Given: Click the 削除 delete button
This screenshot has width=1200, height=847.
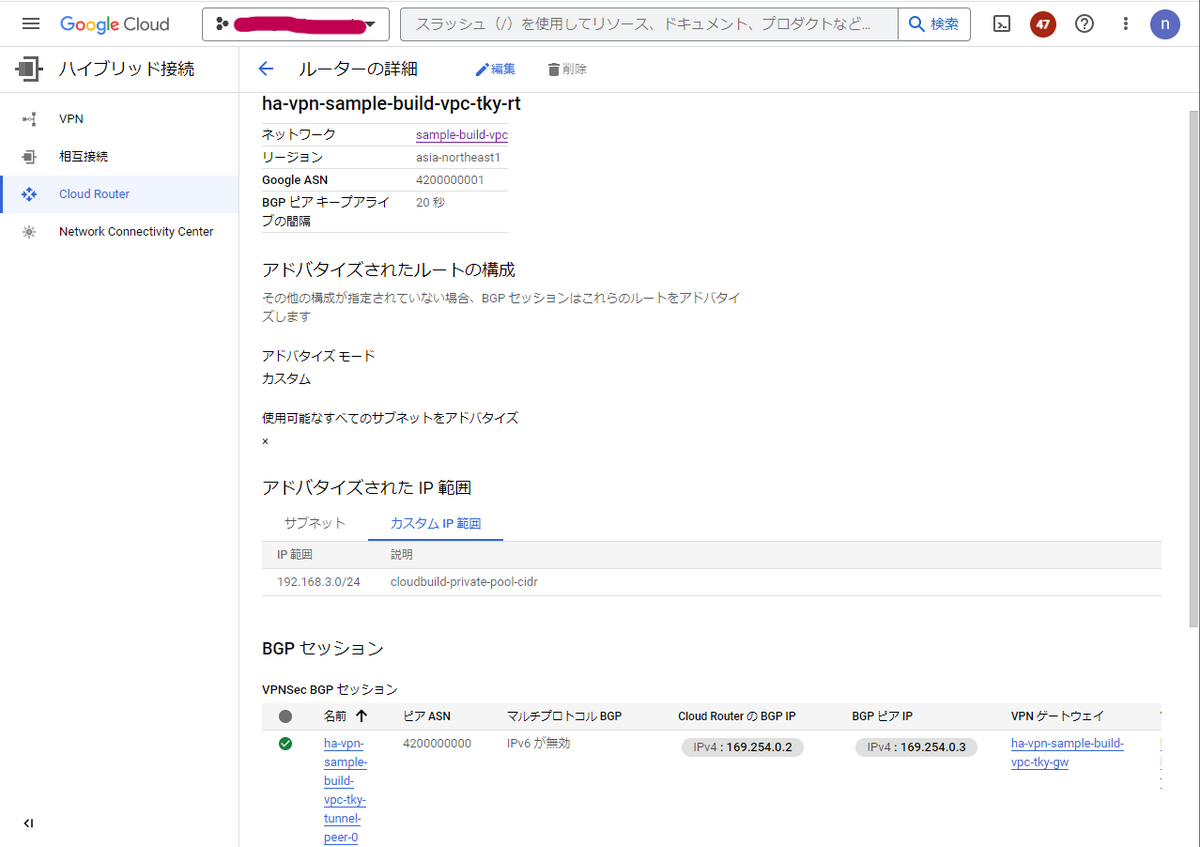Looking at the screenshot, I should [x=567, y=69].
